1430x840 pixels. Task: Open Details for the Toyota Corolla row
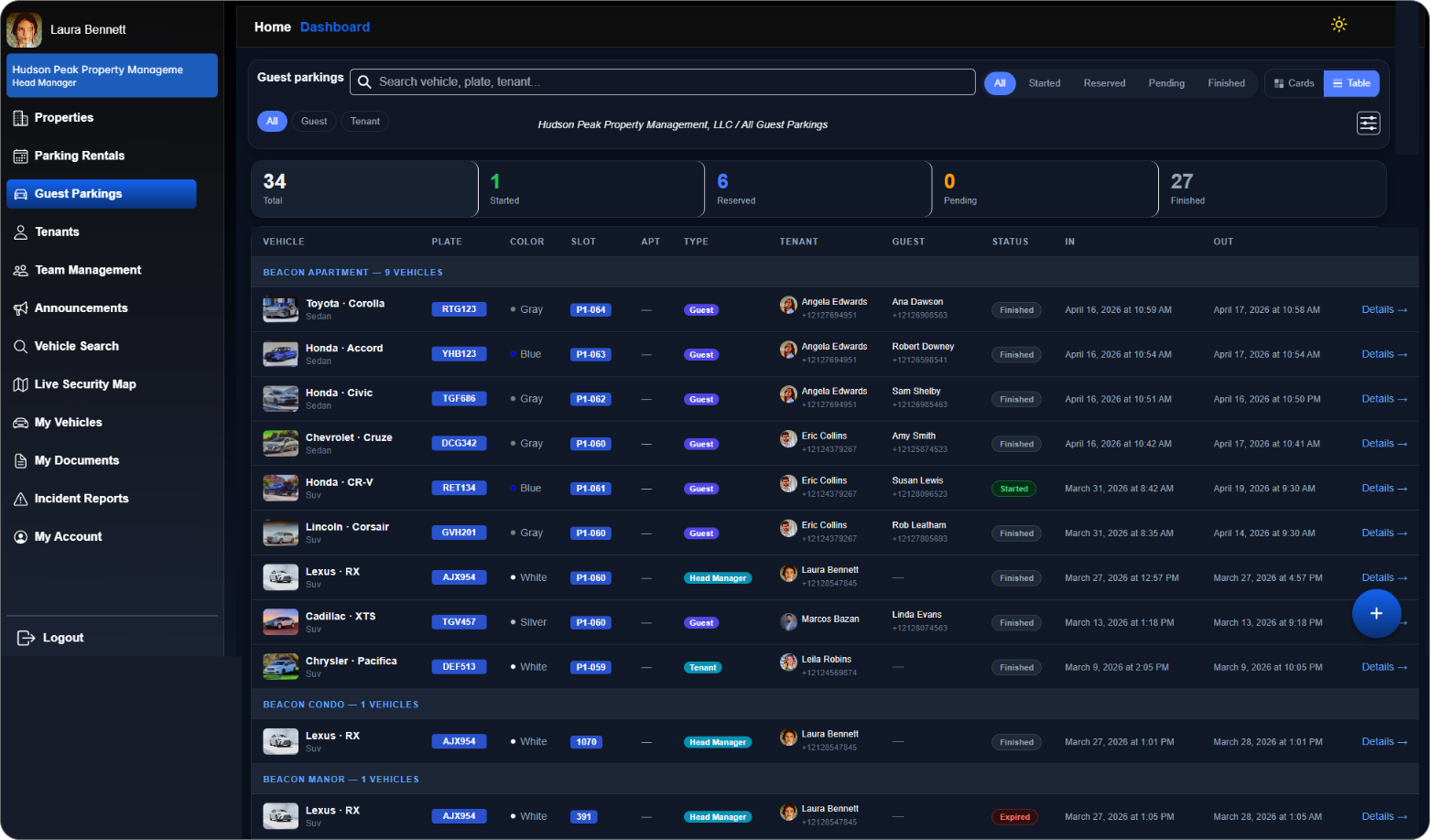pos(1383,310)
